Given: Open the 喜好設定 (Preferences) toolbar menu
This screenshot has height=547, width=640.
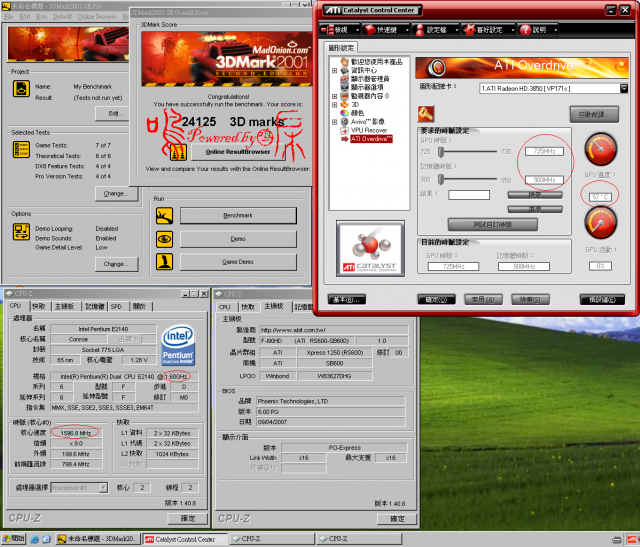Looking at the screenshot, I should (488, 30).
